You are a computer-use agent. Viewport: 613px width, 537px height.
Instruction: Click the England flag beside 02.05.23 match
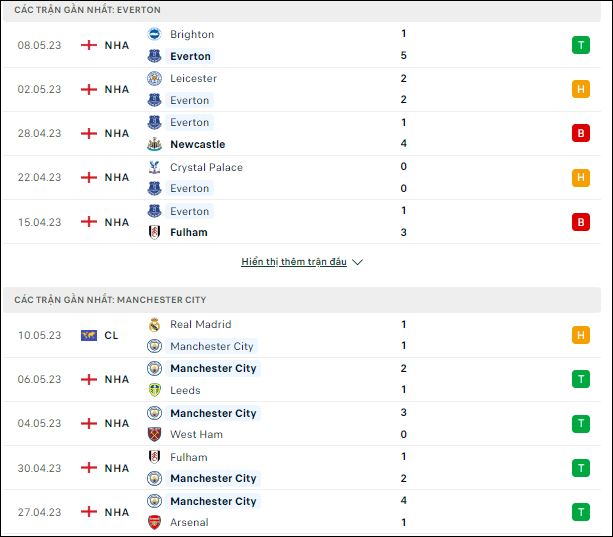(89, 89)
